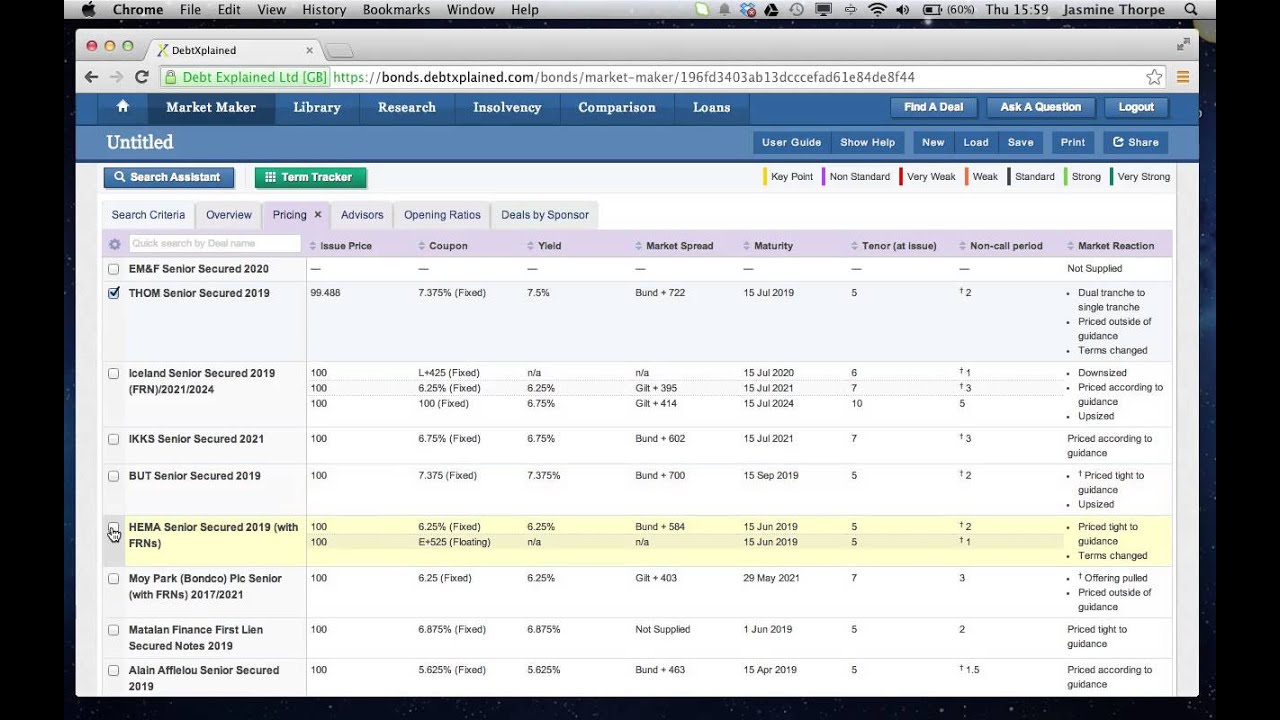Tick the BUT Senior Secured 2019 checkbox
1280x720 pixels.
point(113,476)
